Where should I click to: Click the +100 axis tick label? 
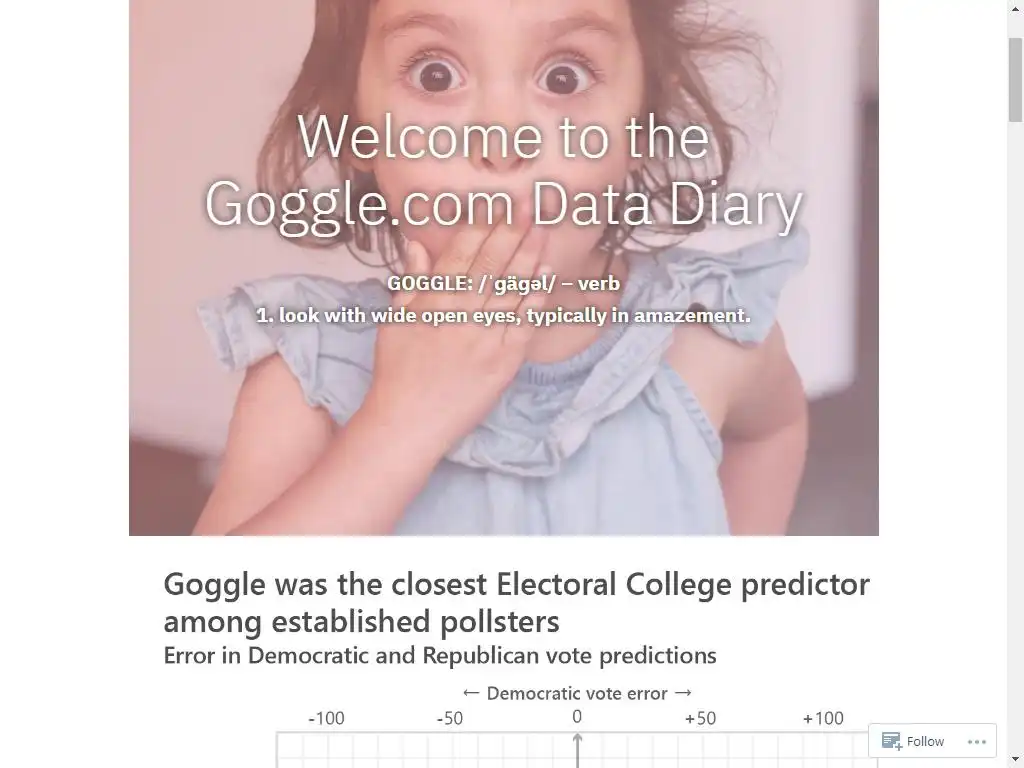pos(823,718)
